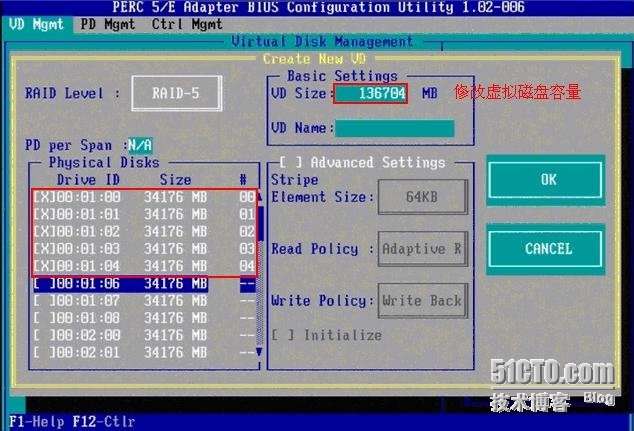Check physical disk 00:01:08

click(44, 318)
